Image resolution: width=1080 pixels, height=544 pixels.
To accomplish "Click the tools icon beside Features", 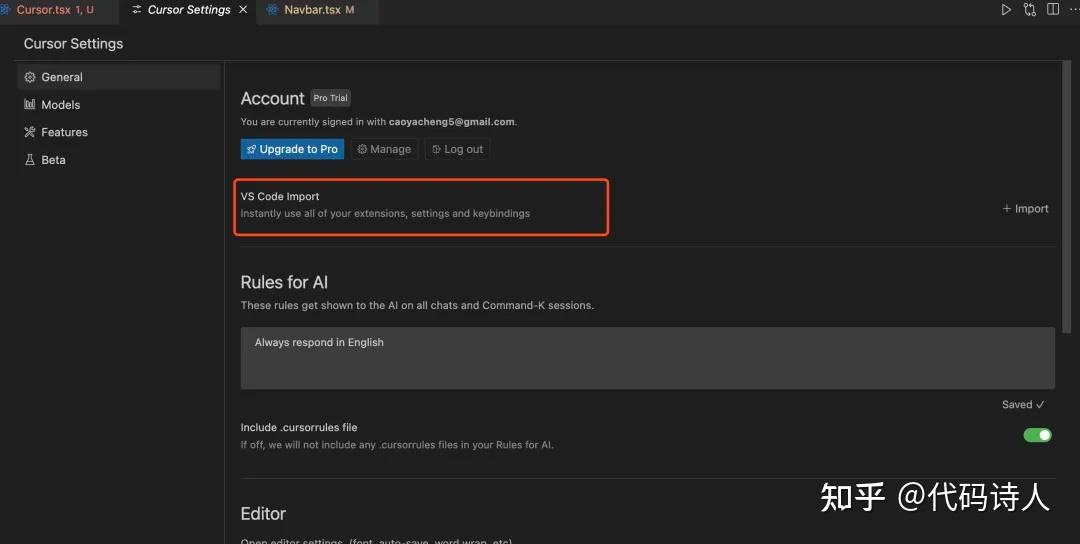I will (x=30, y=132).
